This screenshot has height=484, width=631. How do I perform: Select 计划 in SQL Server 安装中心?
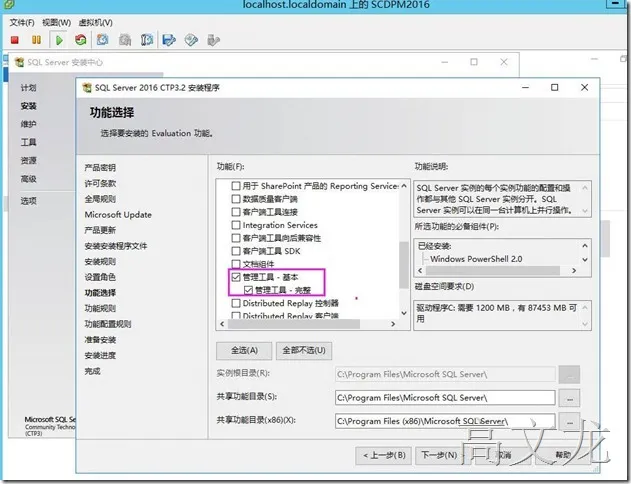(x=29, y=88)
